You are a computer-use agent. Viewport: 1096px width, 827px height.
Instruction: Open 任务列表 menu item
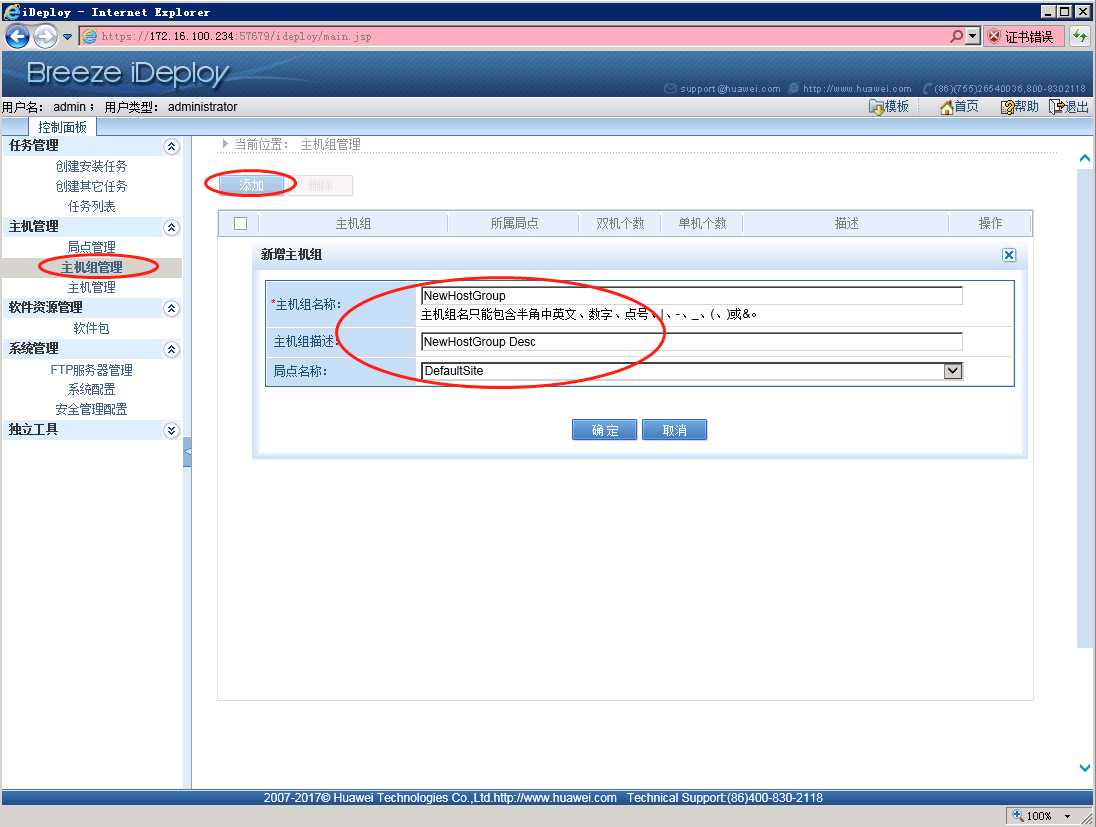pyautogui.click(x=92, y=207)
